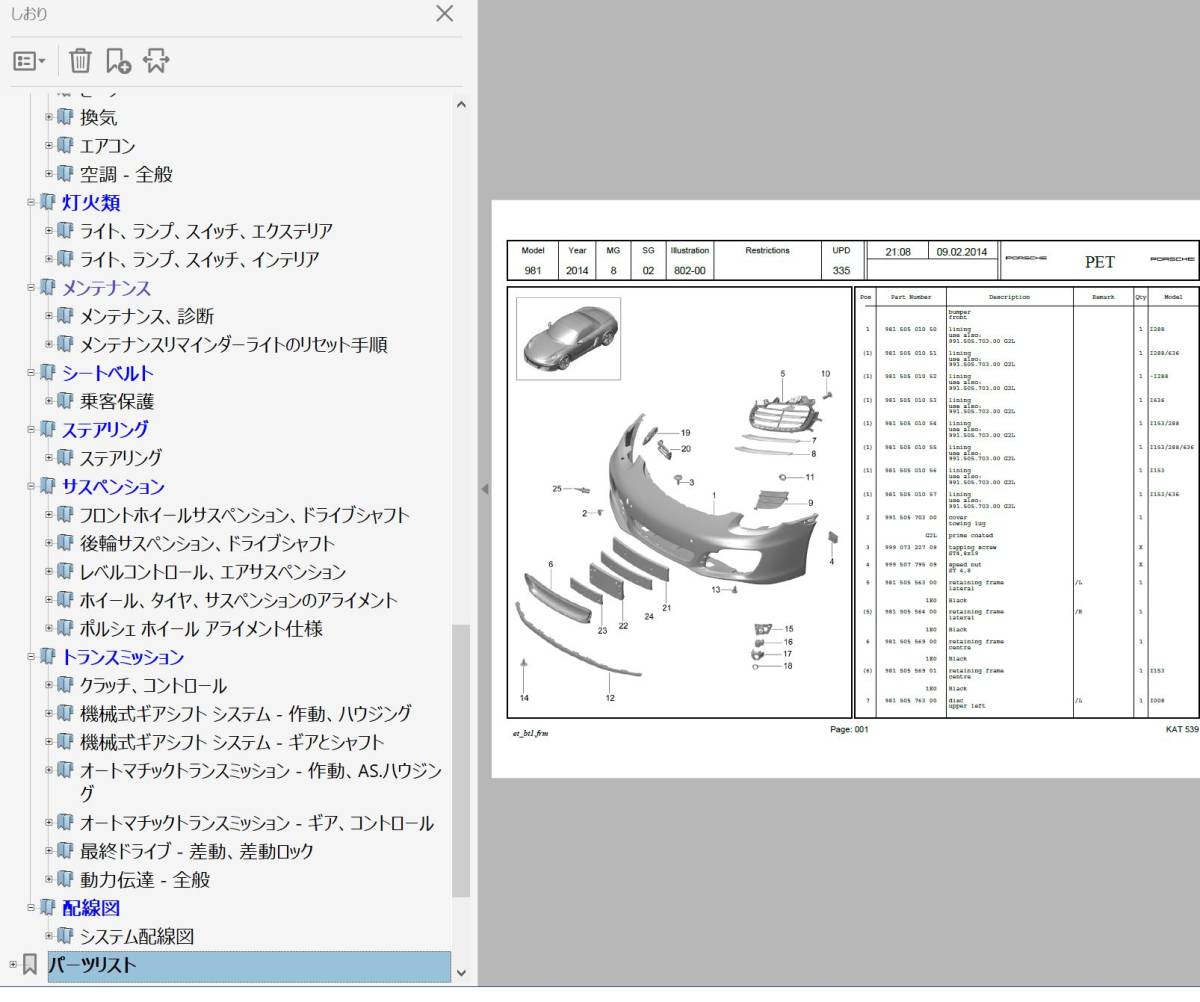Click bookmark icon beside 乗客保護
The height and width of the screenshot is (1002, 1200).
click(66, 401)
